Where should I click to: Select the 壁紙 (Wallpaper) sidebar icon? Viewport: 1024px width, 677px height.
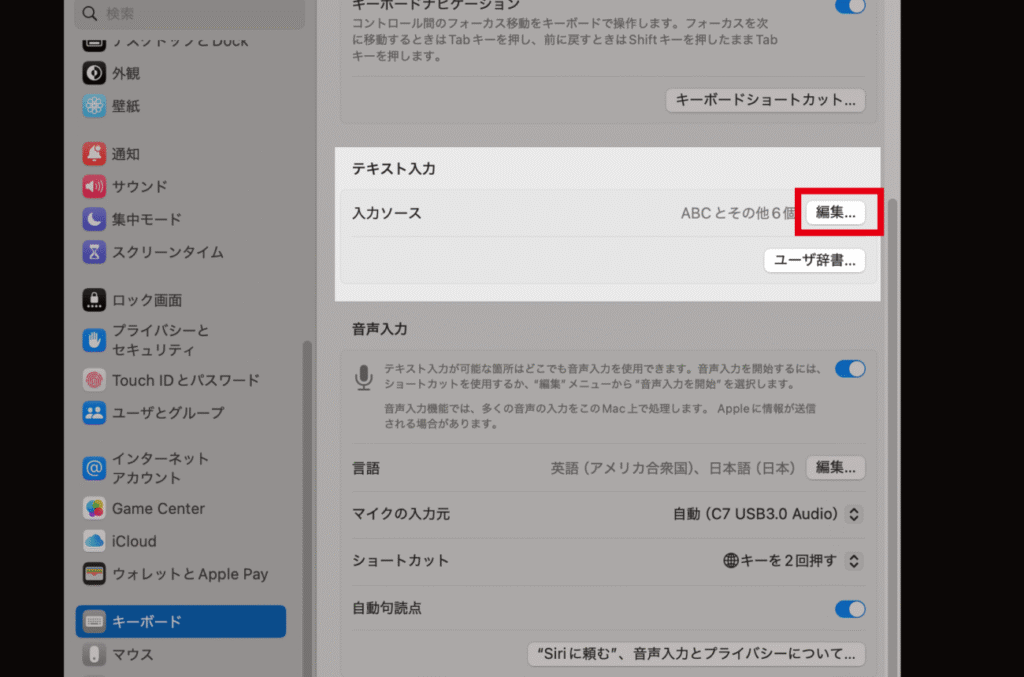93,106
